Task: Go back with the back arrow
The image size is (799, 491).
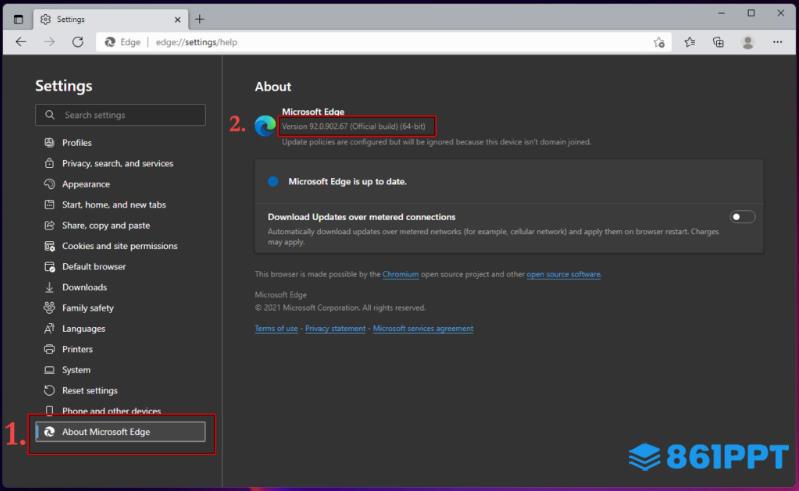Action: pos(21,42)
